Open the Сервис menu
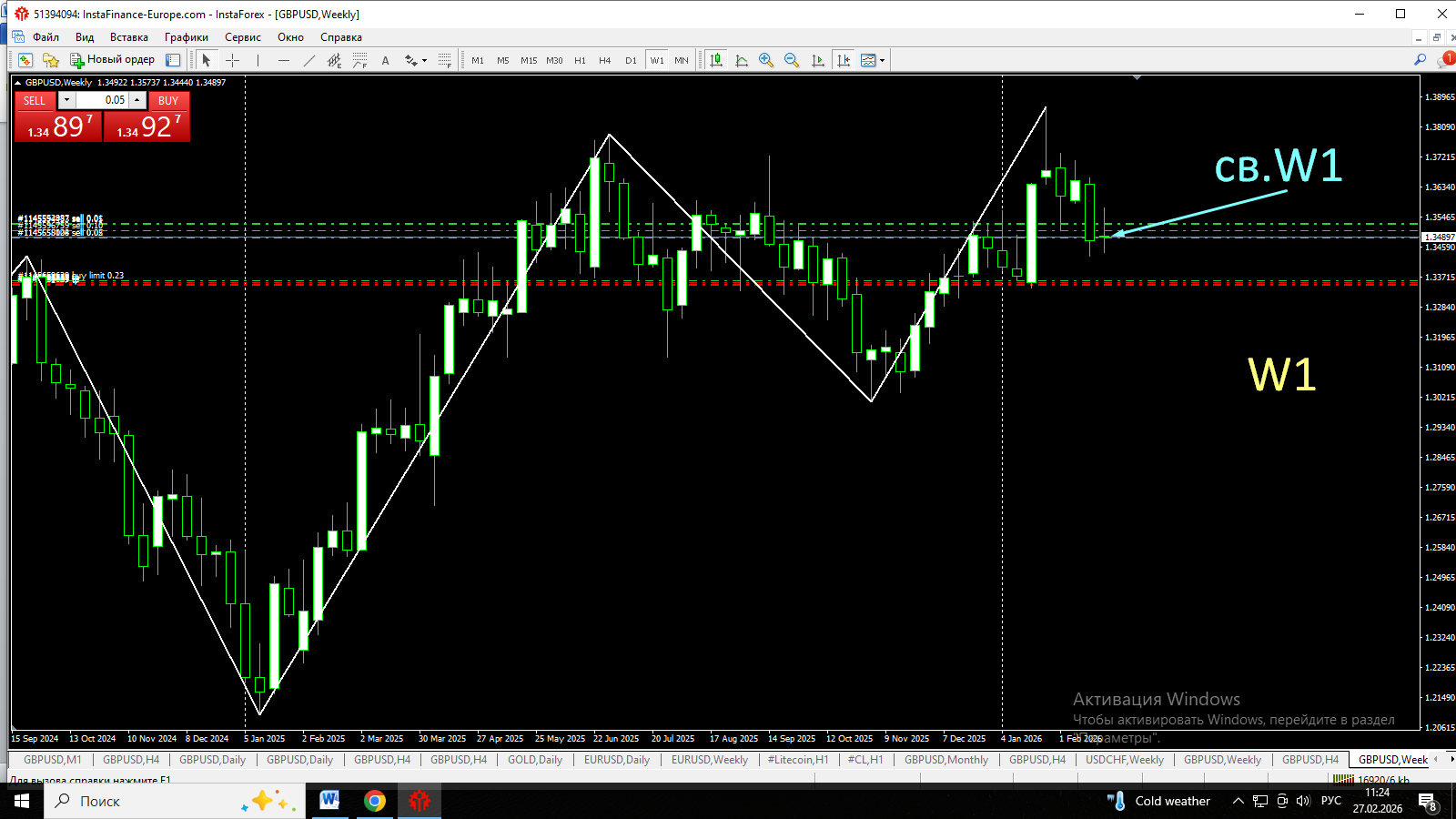Viewport: 1456px width, 819px height. [243, 37]
